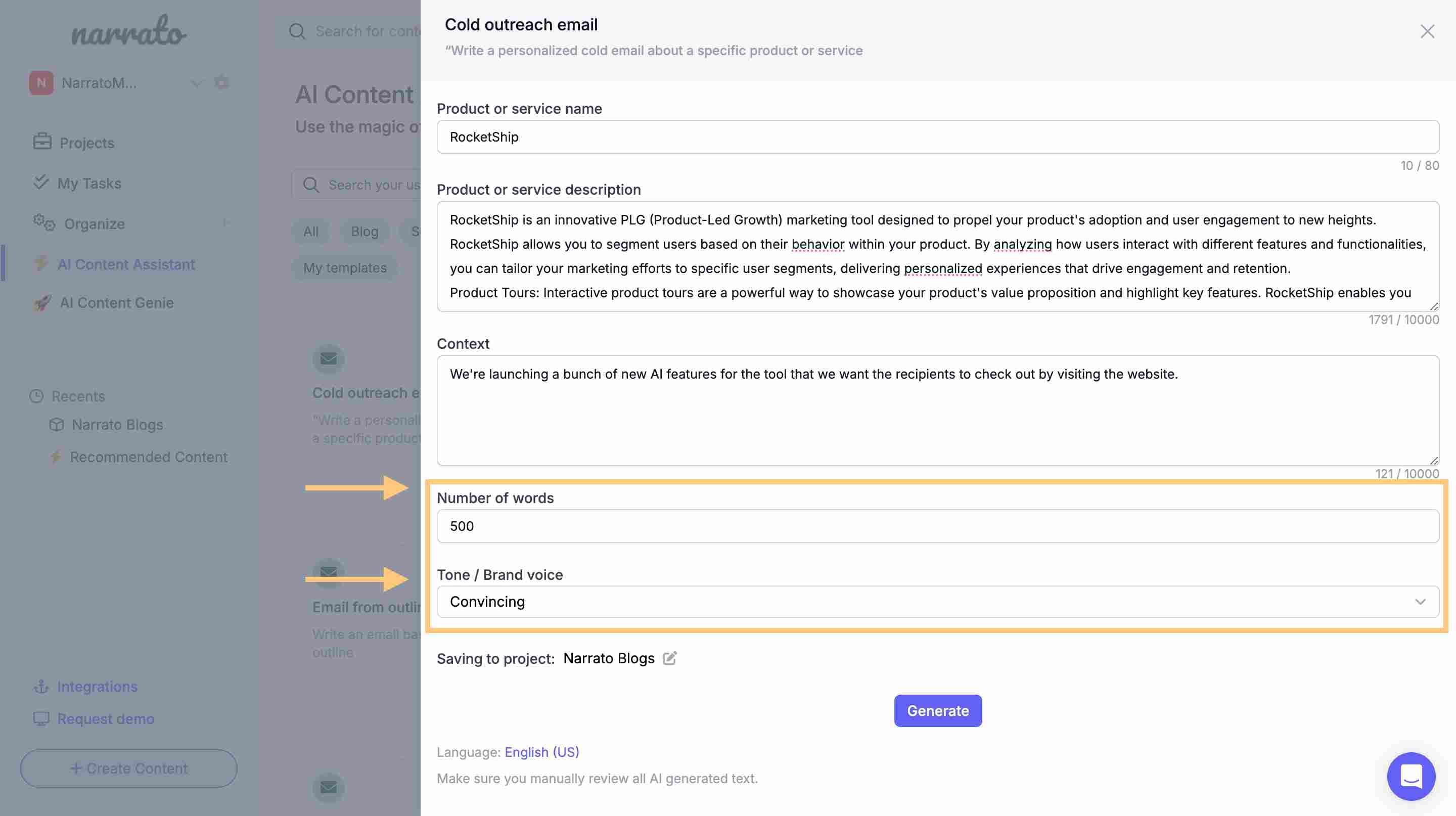1456x816 pixels.
Task: Open Projects in the sidebar
Action: coord(87,143)
